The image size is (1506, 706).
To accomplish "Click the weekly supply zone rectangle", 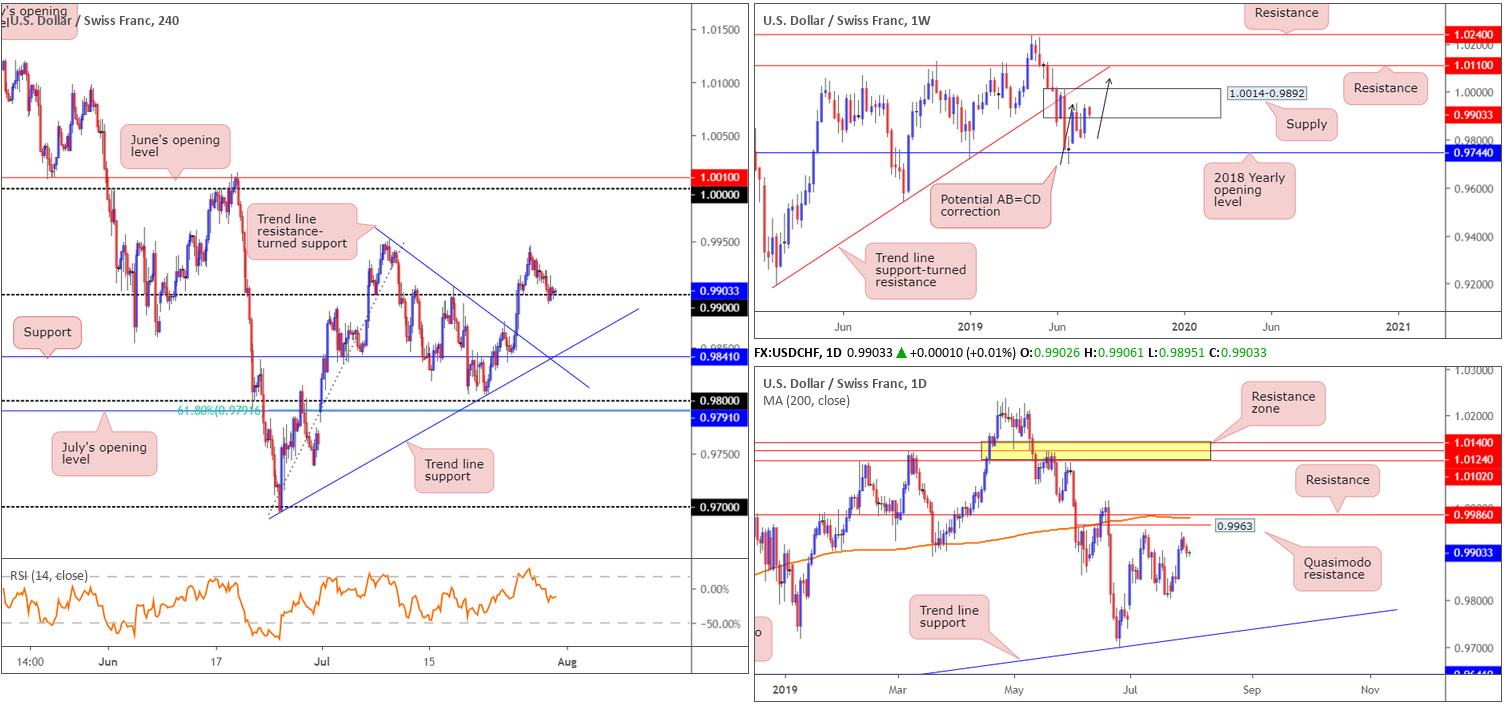I will (x=1132, y=103).
